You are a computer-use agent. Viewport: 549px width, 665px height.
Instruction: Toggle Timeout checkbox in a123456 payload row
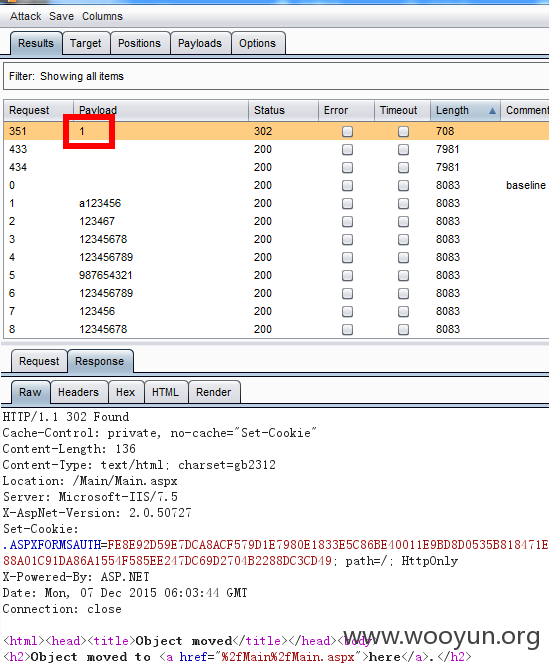(403, 204)
